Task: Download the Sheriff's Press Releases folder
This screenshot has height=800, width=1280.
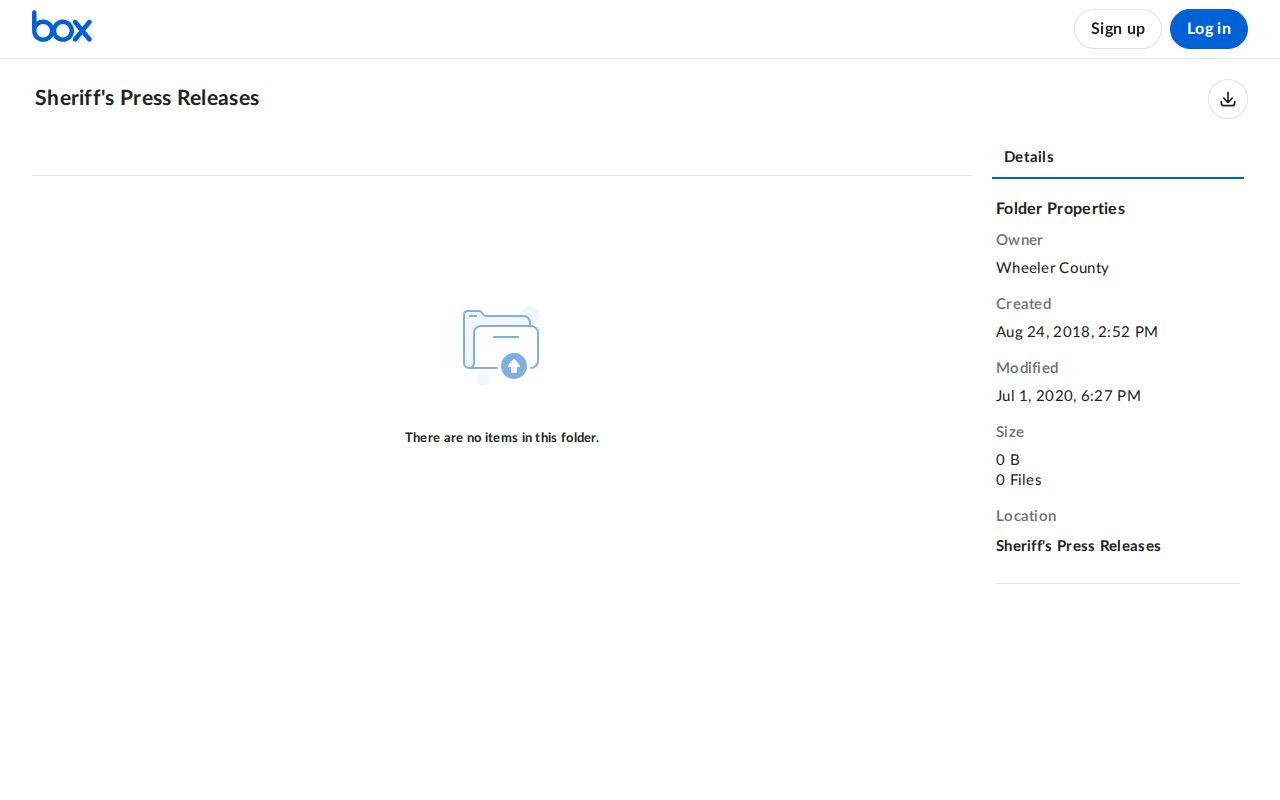Action: pos(1228,99)
